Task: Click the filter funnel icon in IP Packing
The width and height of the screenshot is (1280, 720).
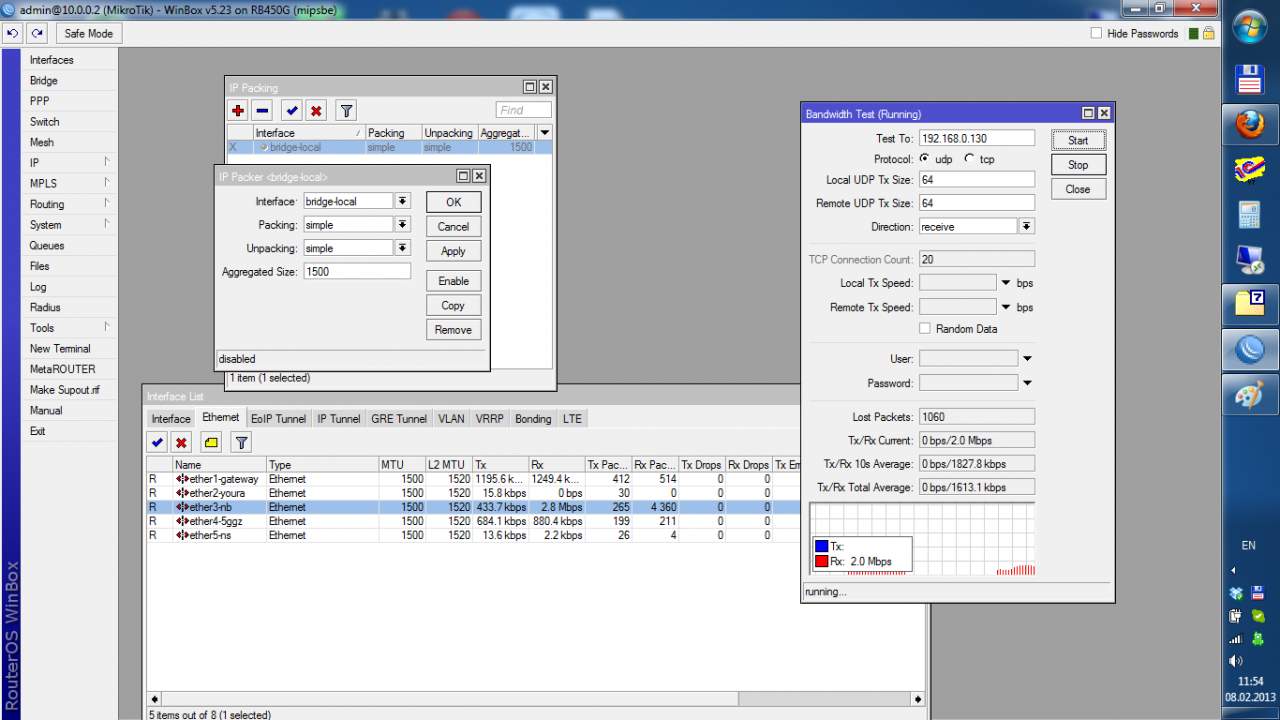Action: point(345,111)
